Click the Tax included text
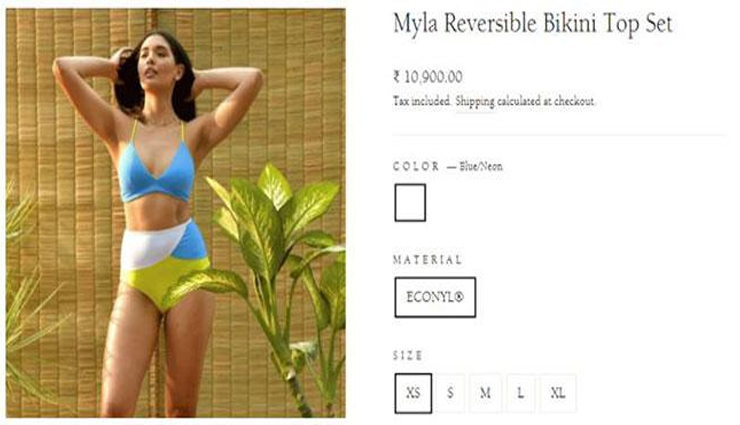Viewport: 740px width, 425px height. tap(422, 101)
